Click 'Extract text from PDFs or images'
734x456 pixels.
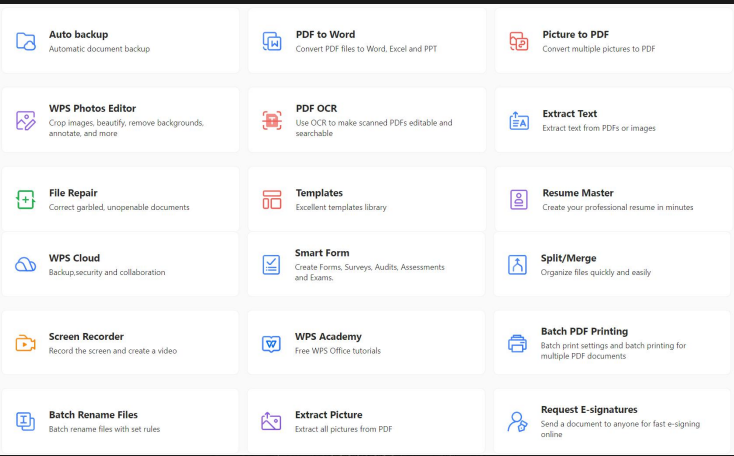point(599,128)
